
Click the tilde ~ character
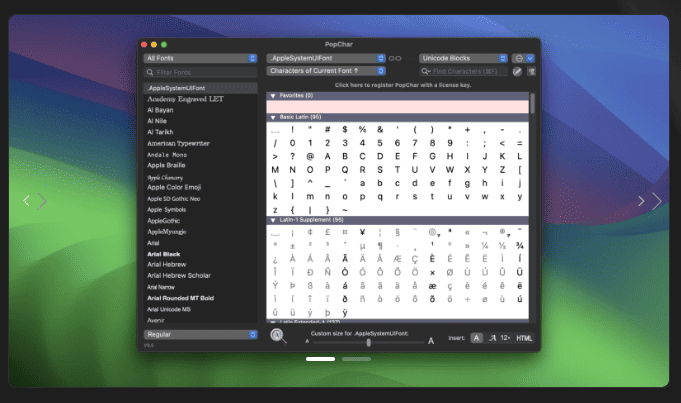point(345,210)
